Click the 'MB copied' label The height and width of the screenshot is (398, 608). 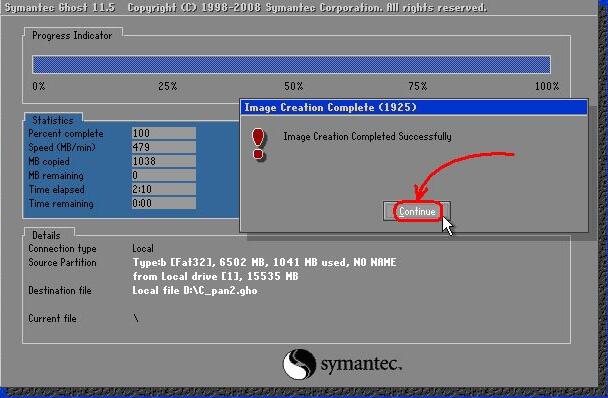coord(49,161)
